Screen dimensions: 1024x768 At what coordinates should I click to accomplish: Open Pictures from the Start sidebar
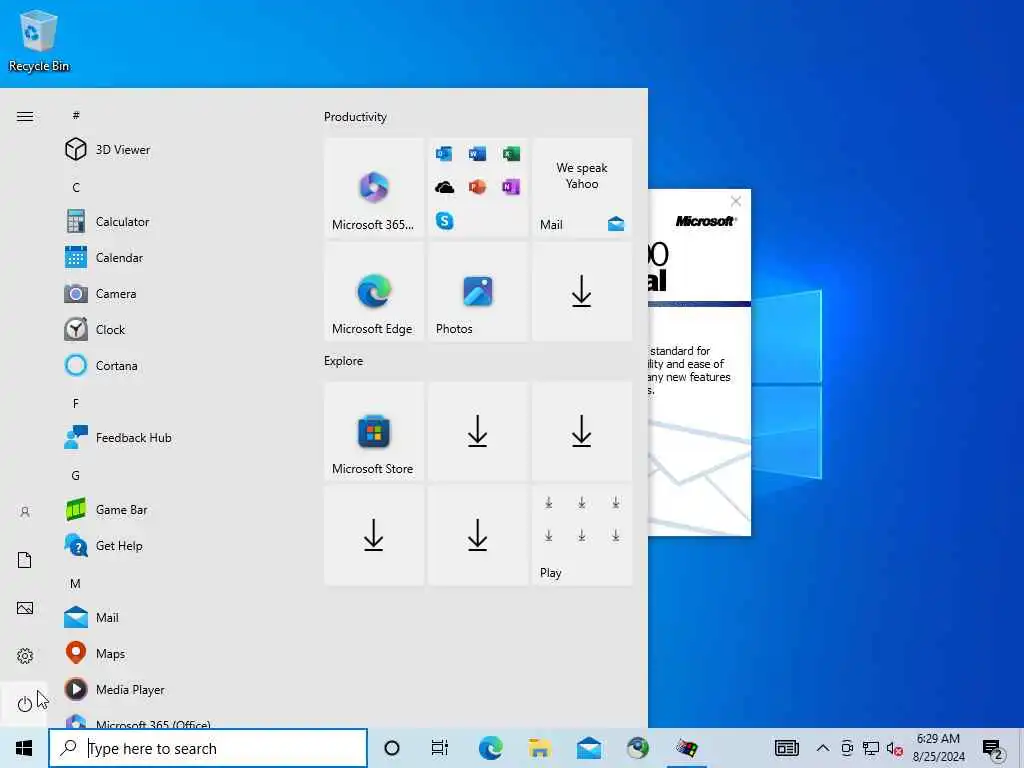tap(25, 608)
